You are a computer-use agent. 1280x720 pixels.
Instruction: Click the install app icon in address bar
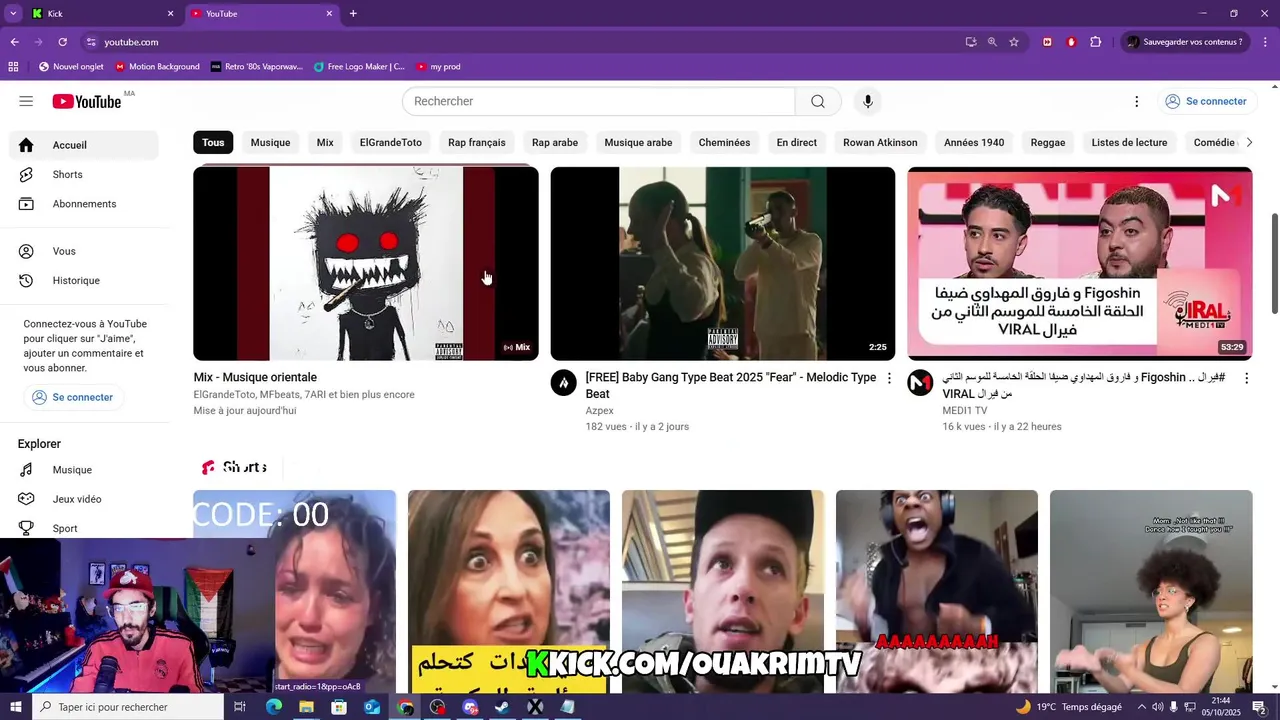[970, 42]
